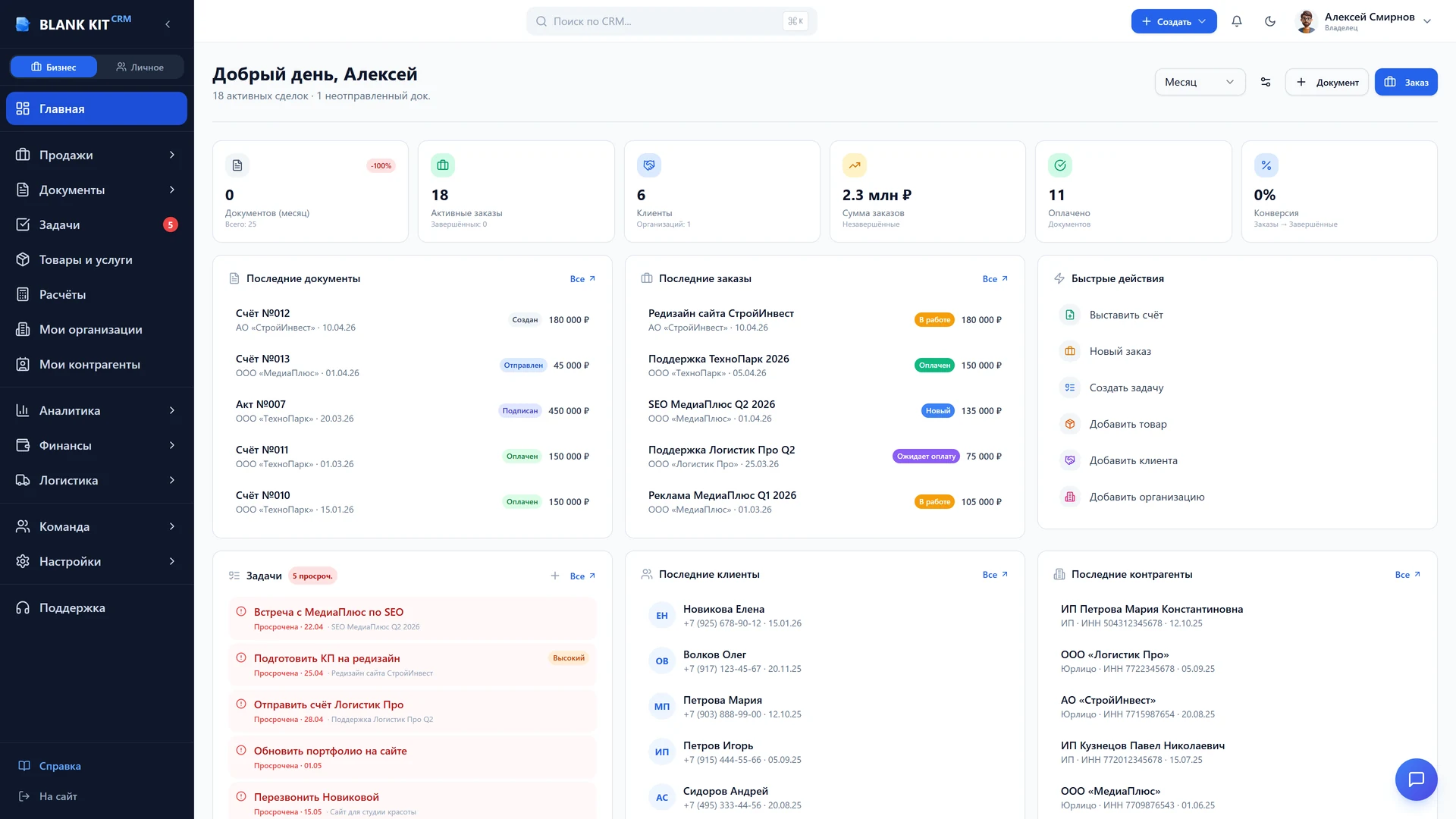Viewport: 1456px width, 819px height.
Task: Click Добавить товар quick action icon
Action: 1070,424
